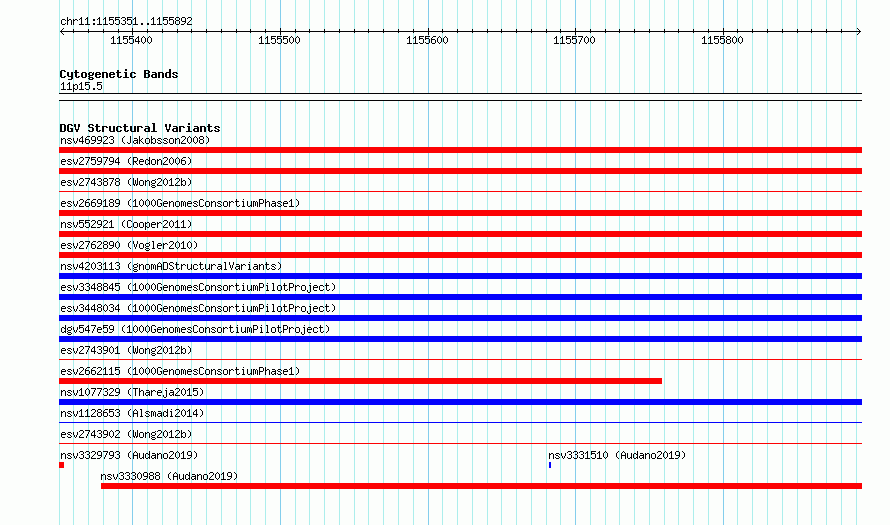Click esv2762890 (Vogler2010) variant label
Screen dimensions: 890x525
129,245
